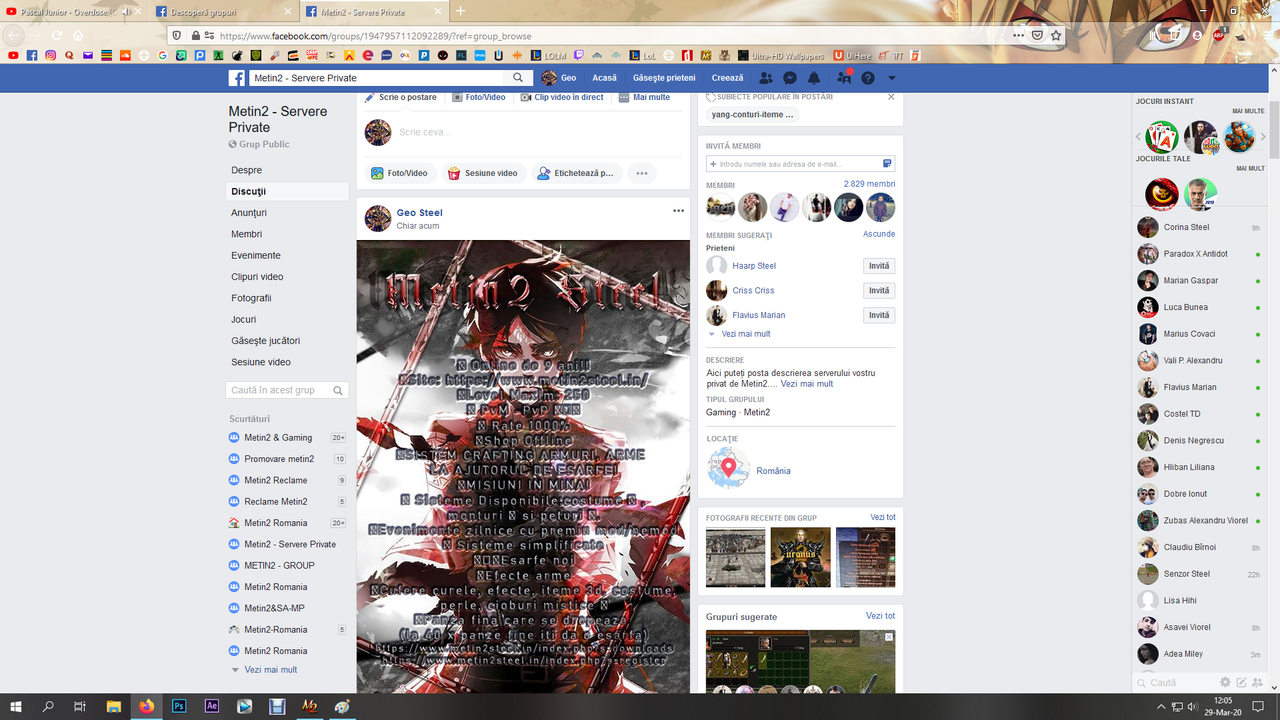
Task: Switch to Descoperă grupuri browser tab
Action: 225,11
